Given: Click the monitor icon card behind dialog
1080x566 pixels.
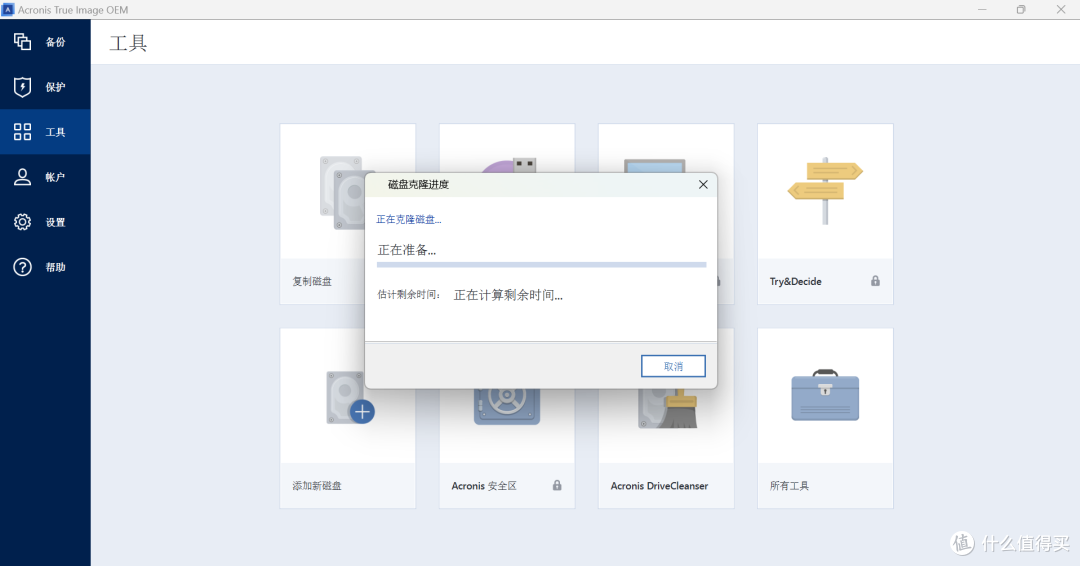Looking at the screenshot, I should click(654, 165).
